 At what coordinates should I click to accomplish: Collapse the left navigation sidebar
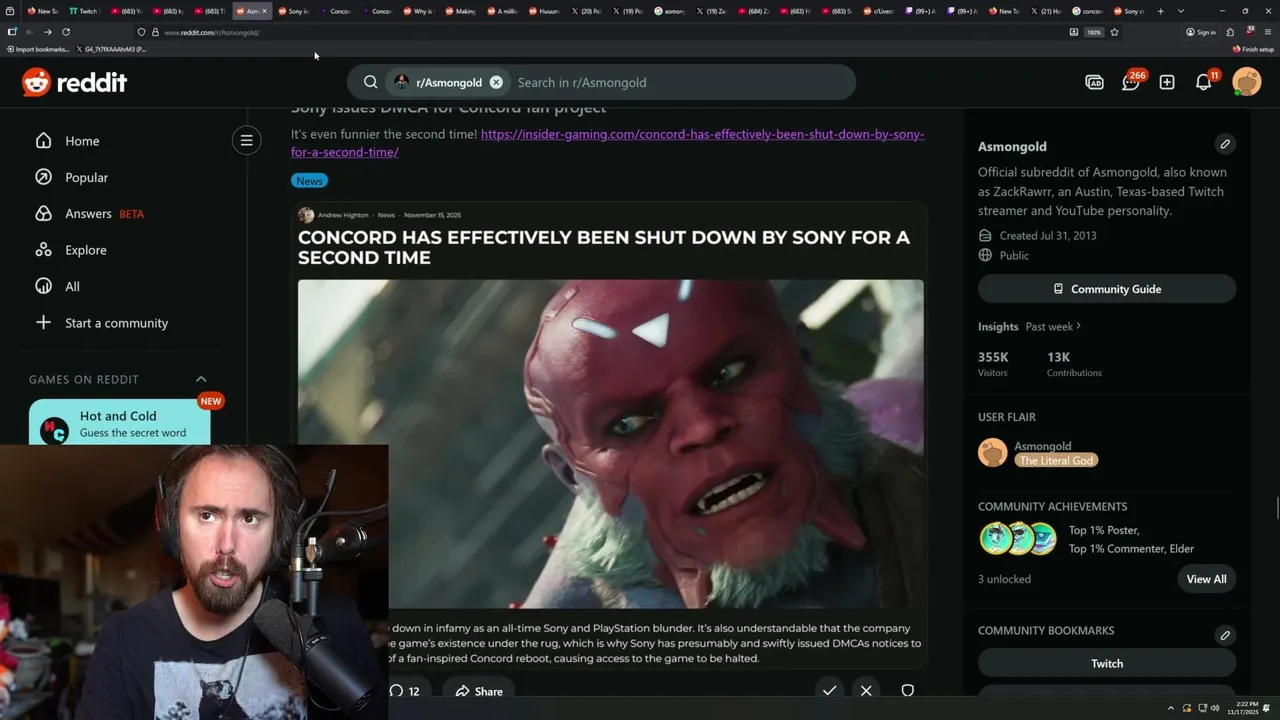(x=246, y=140)
